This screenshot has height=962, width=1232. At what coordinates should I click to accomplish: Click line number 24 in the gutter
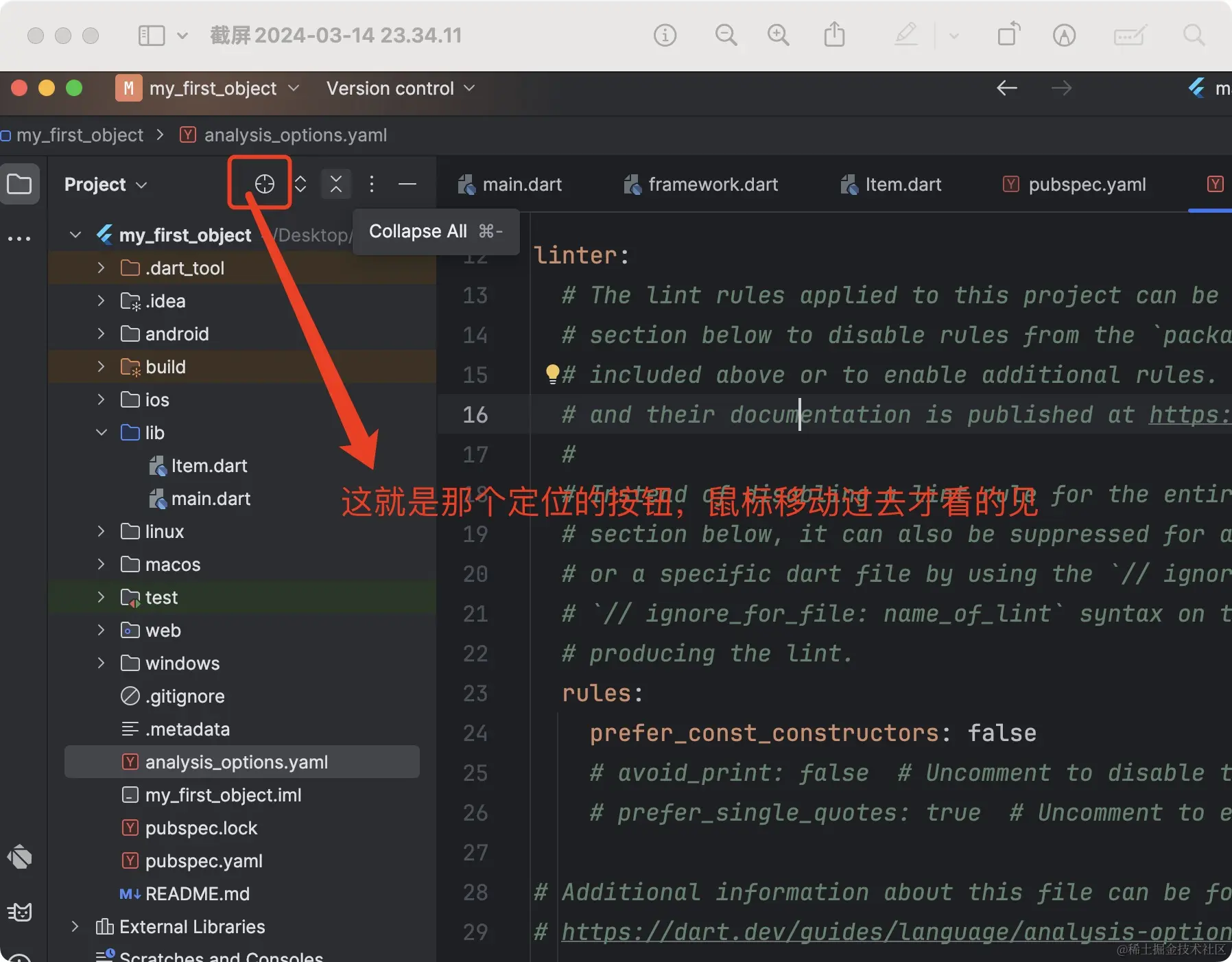coord(475,733)
